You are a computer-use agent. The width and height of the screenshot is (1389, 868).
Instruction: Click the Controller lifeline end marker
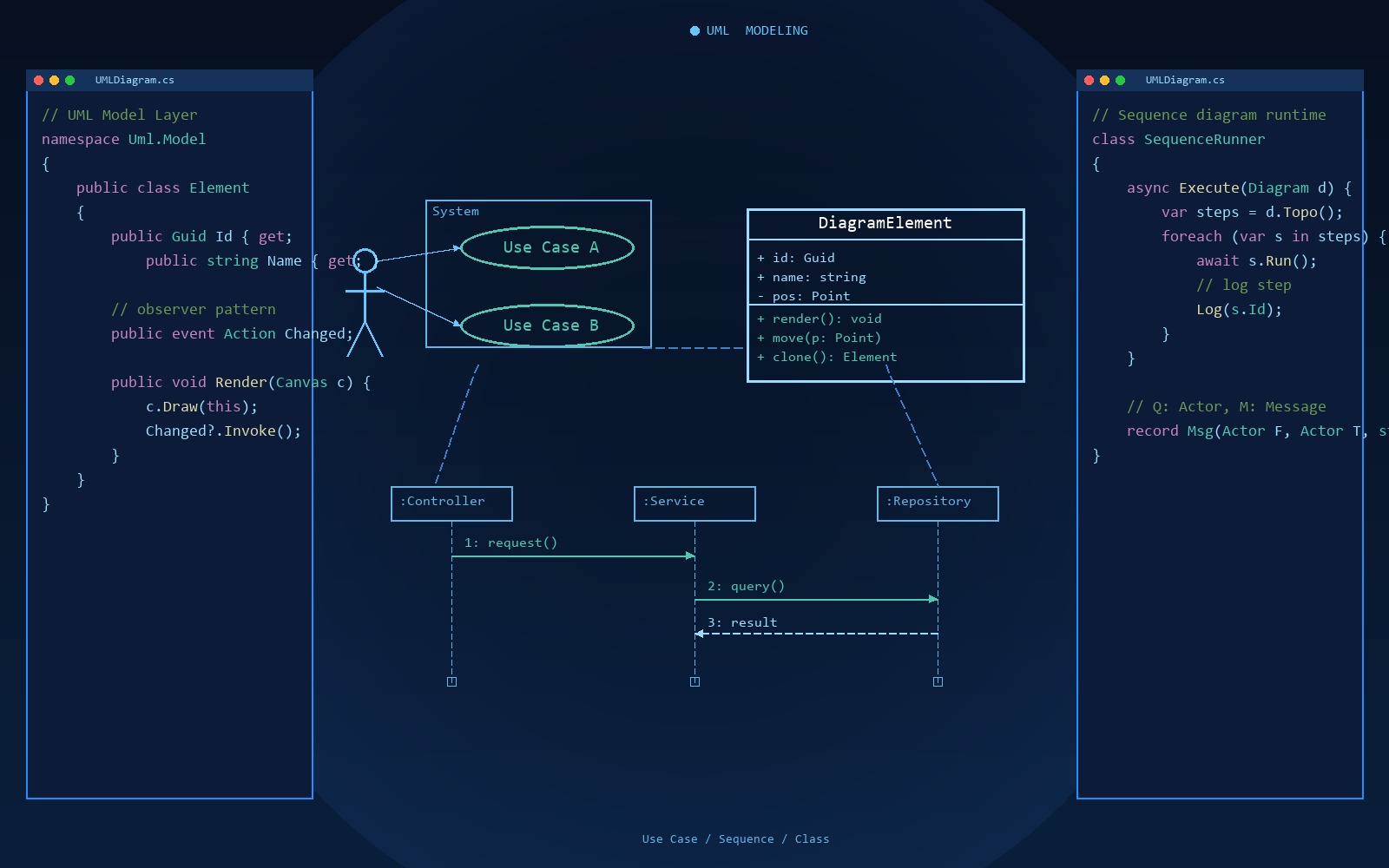[451, 681]
